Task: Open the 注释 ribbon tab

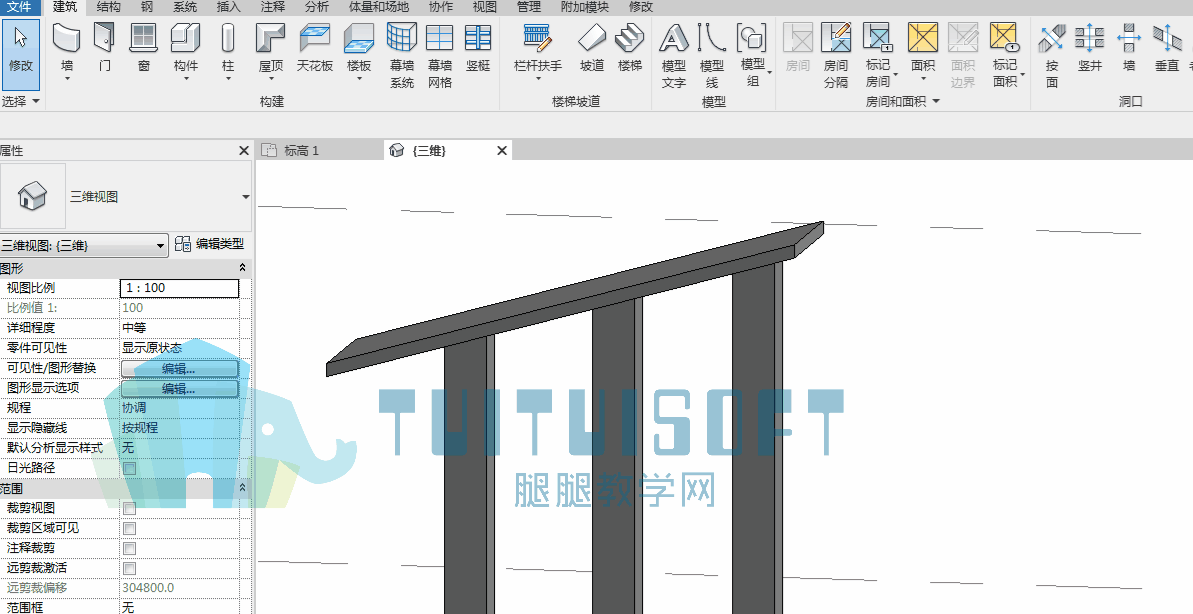Action: [272, 7]
